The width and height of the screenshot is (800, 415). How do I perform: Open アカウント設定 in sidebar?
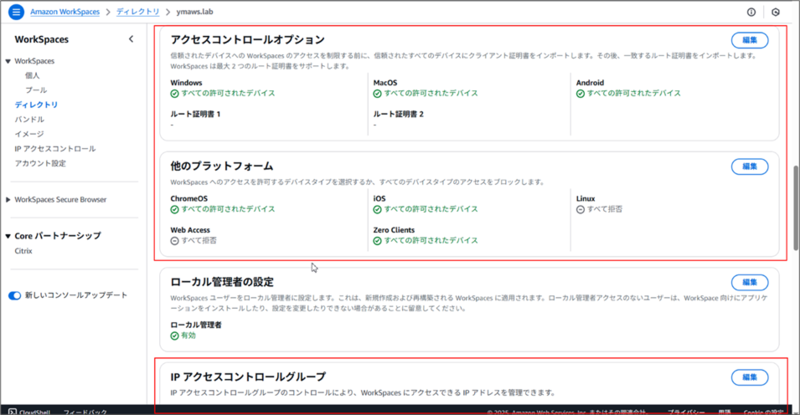[x=40, y=163]
